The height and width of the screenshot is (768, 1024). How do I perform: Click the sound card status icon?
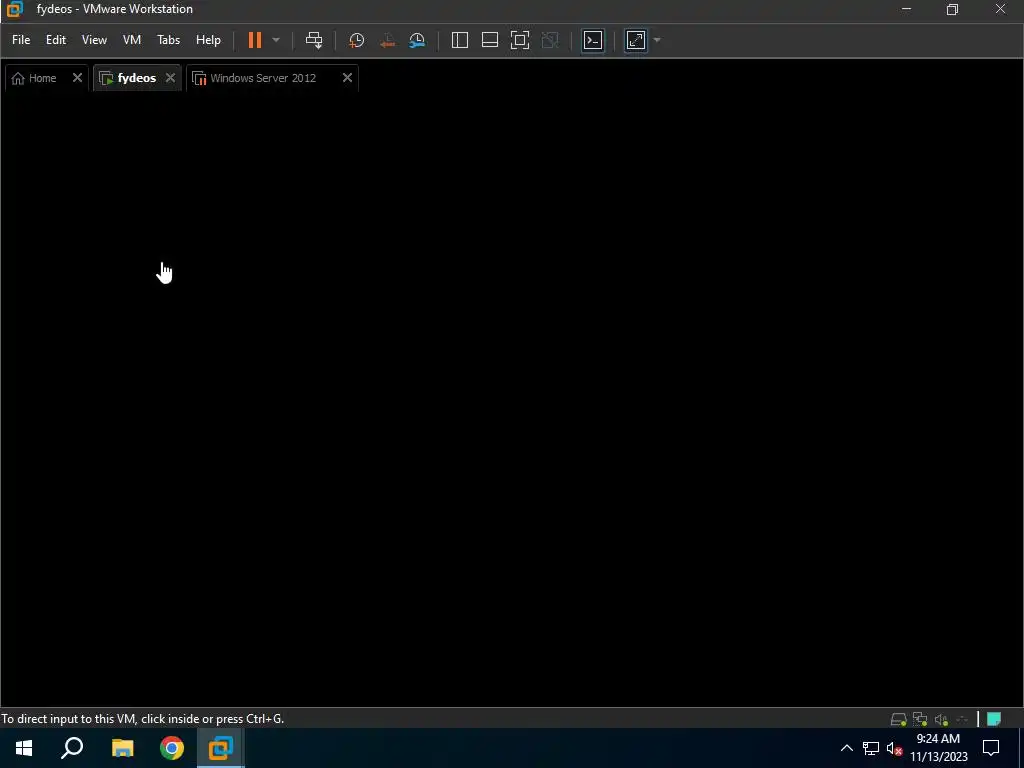click(941, 719)
